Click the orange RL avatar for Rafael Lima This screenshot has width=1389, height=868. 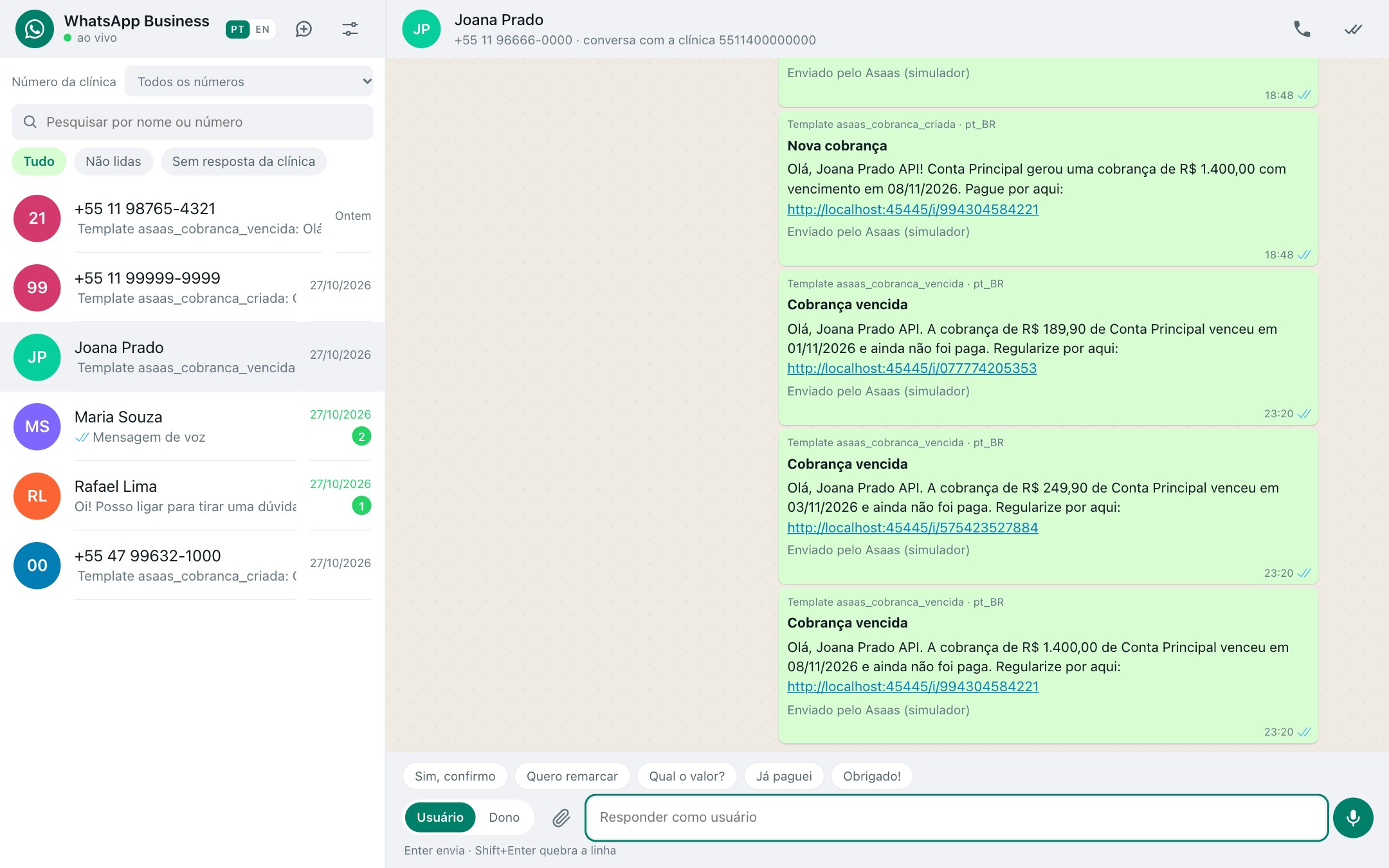pyautogui.click(x=37, y=496)
